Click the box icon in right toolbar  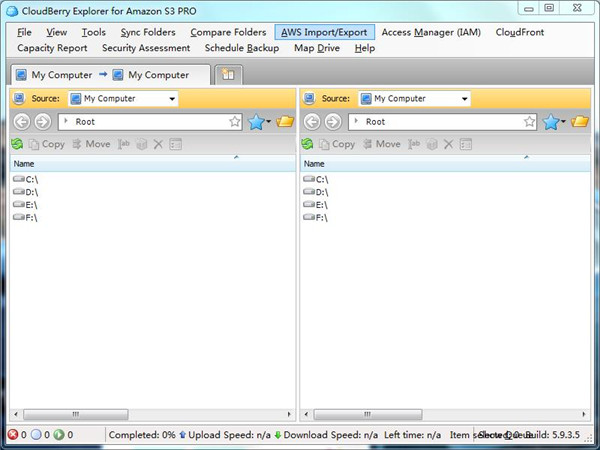pos(432,144)
